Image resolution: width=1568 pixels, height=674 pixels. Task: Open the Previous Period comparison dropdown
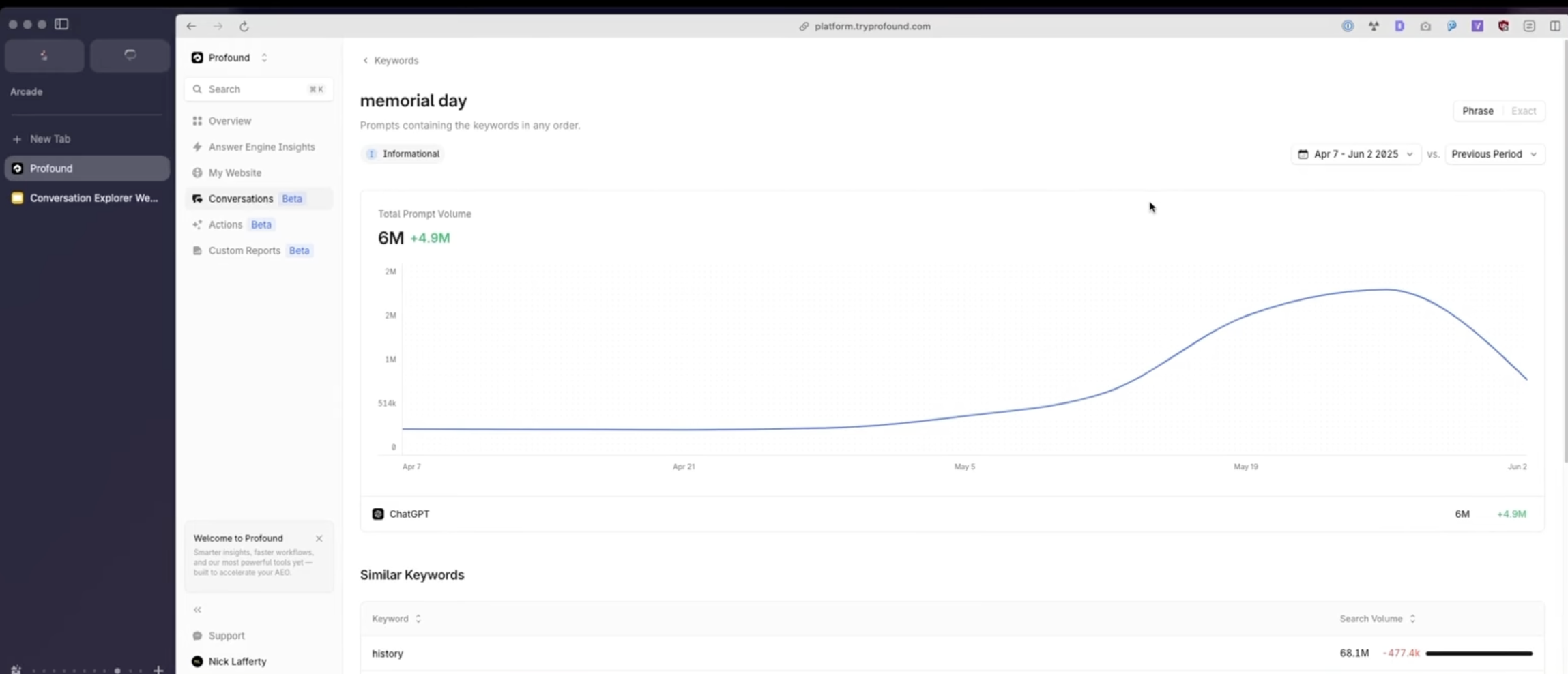pyautogui.click(x=1494, y=154)
